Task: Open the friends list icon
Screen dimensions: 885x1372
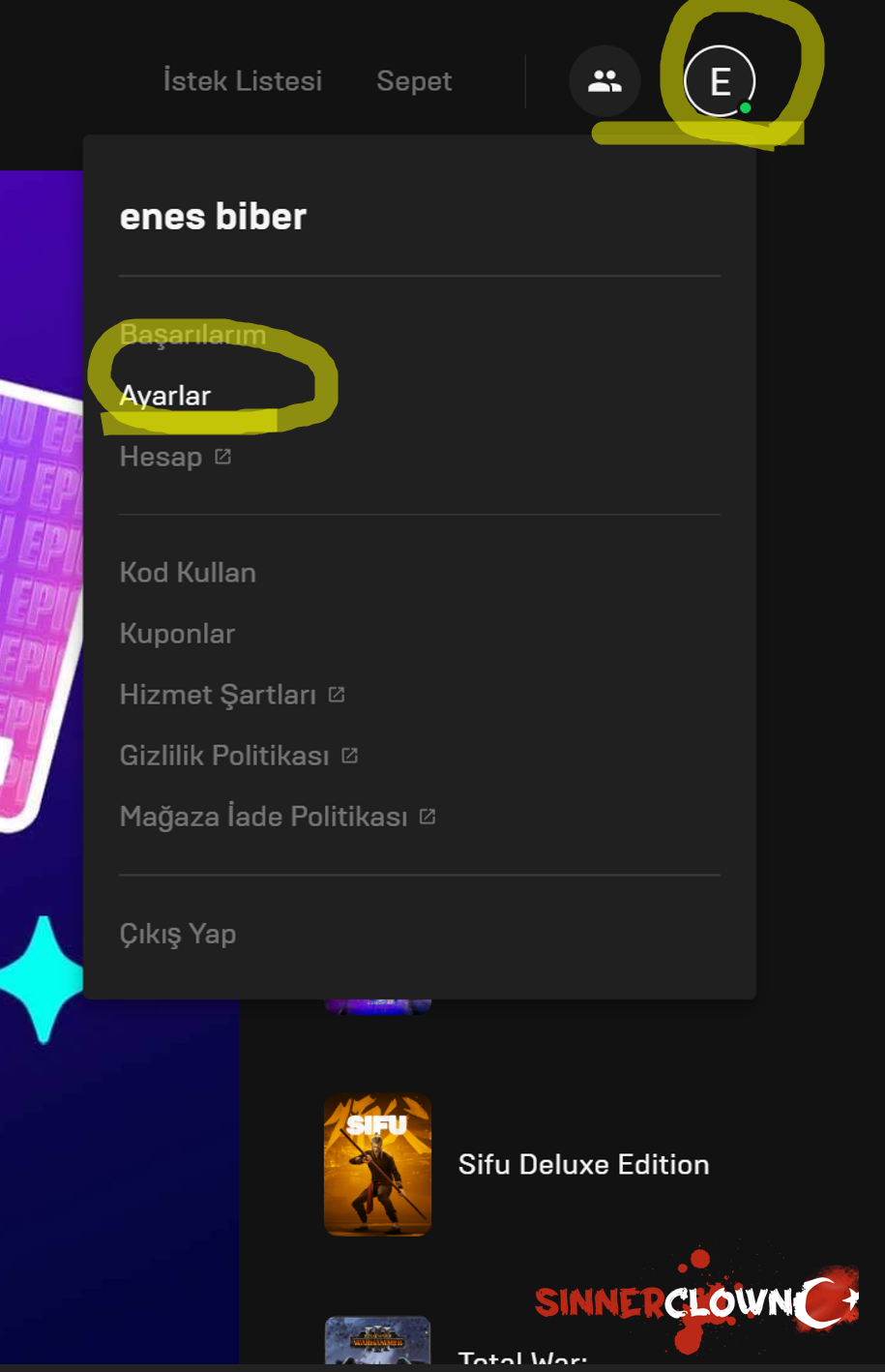Action: point(605,81)
